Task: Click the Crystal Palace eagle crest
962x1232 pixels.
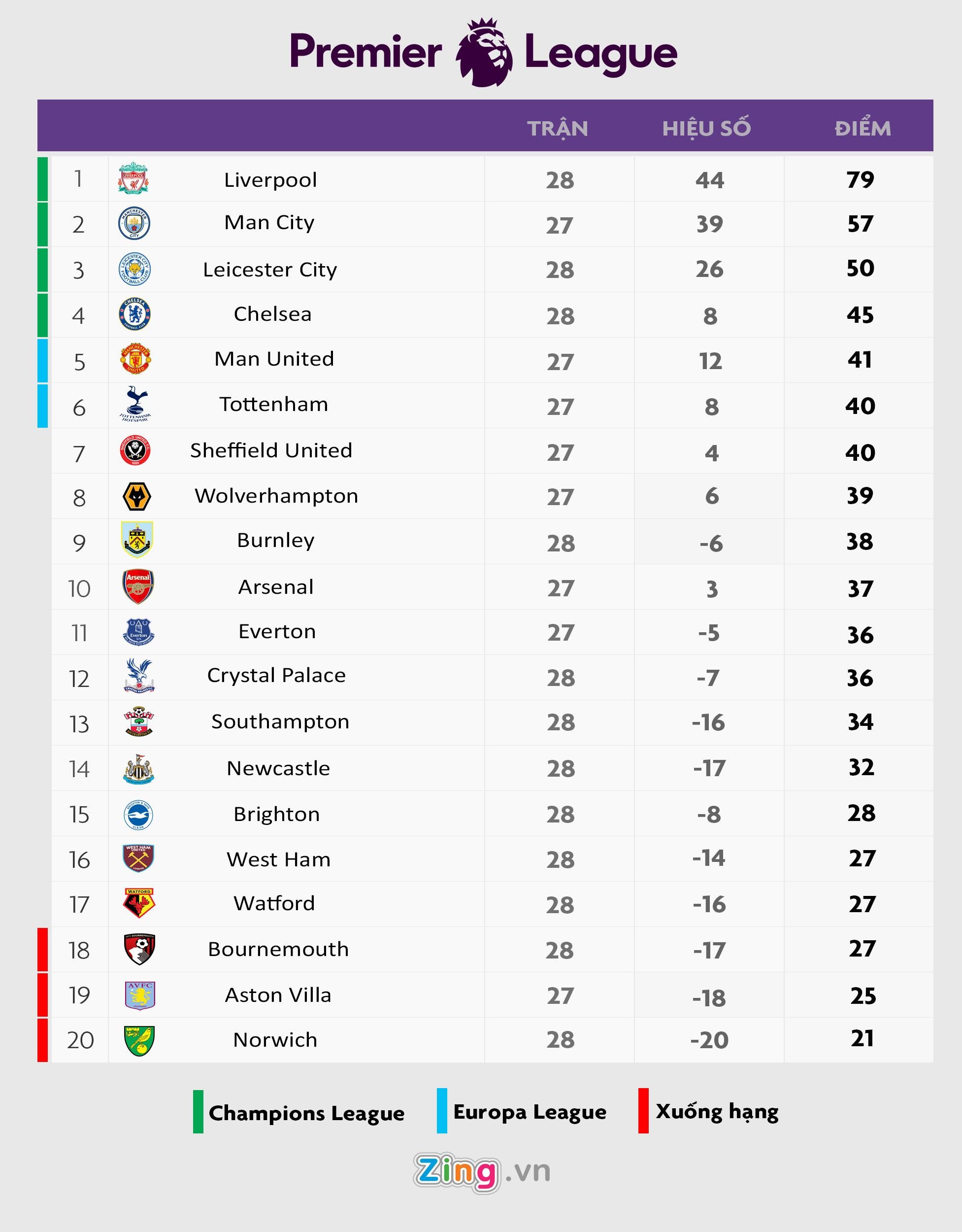Action: click(139, 675)
